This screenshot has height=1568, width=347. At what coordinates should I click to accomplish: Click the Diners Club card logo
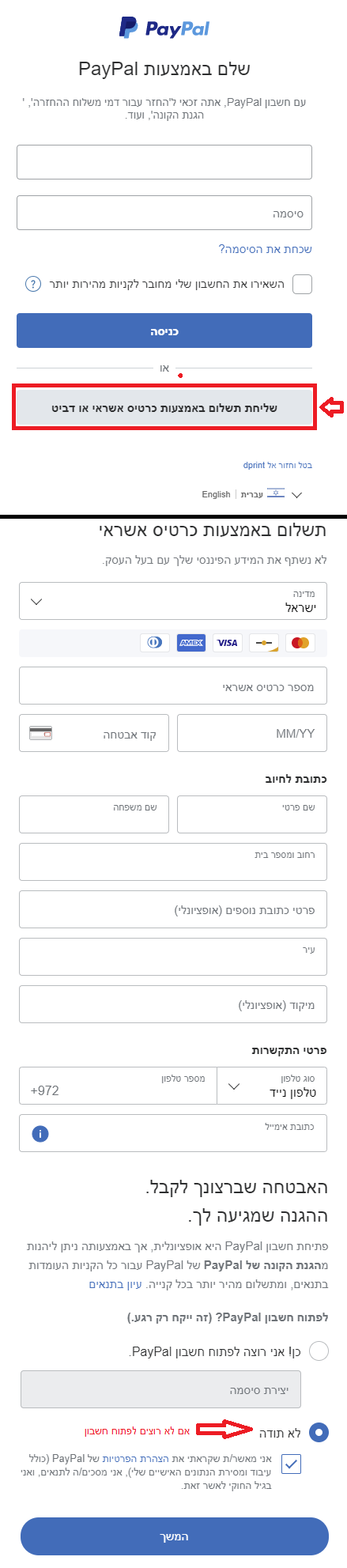point(155,643)
